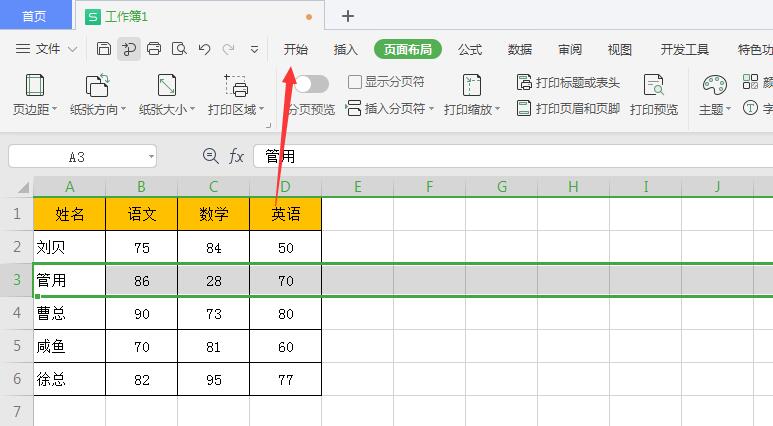Open the 开发工具 ribbon tab
Viewport: 773px width, 426px height.
point(685,49)
